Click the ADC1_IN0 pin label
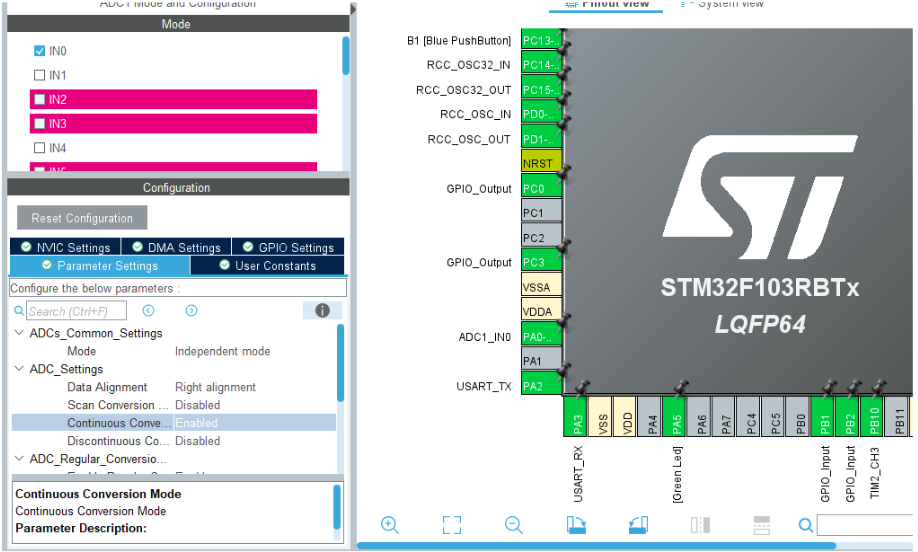918x552 pixels. point(485,337)
